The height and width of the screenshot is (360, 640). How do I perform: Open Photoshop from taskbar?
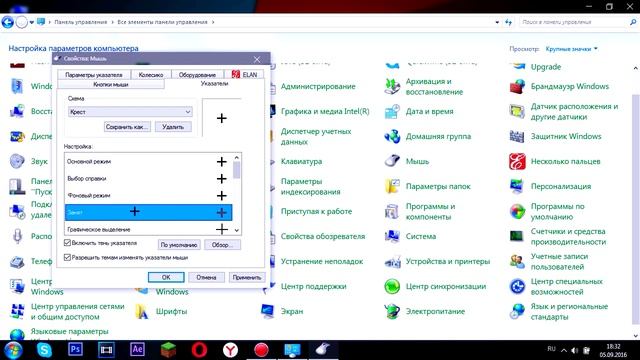76,350
